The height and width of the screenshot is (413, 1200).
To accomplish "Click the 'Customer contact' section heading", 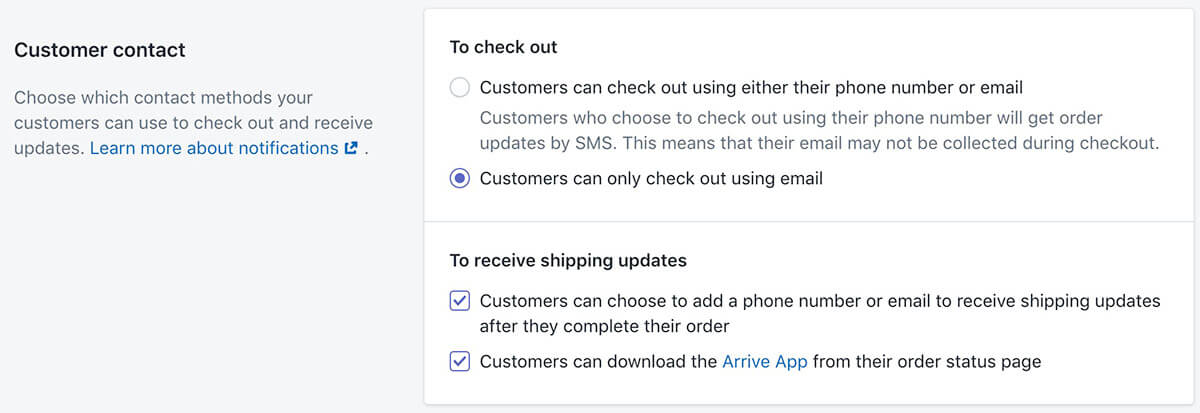I will 100,49.
